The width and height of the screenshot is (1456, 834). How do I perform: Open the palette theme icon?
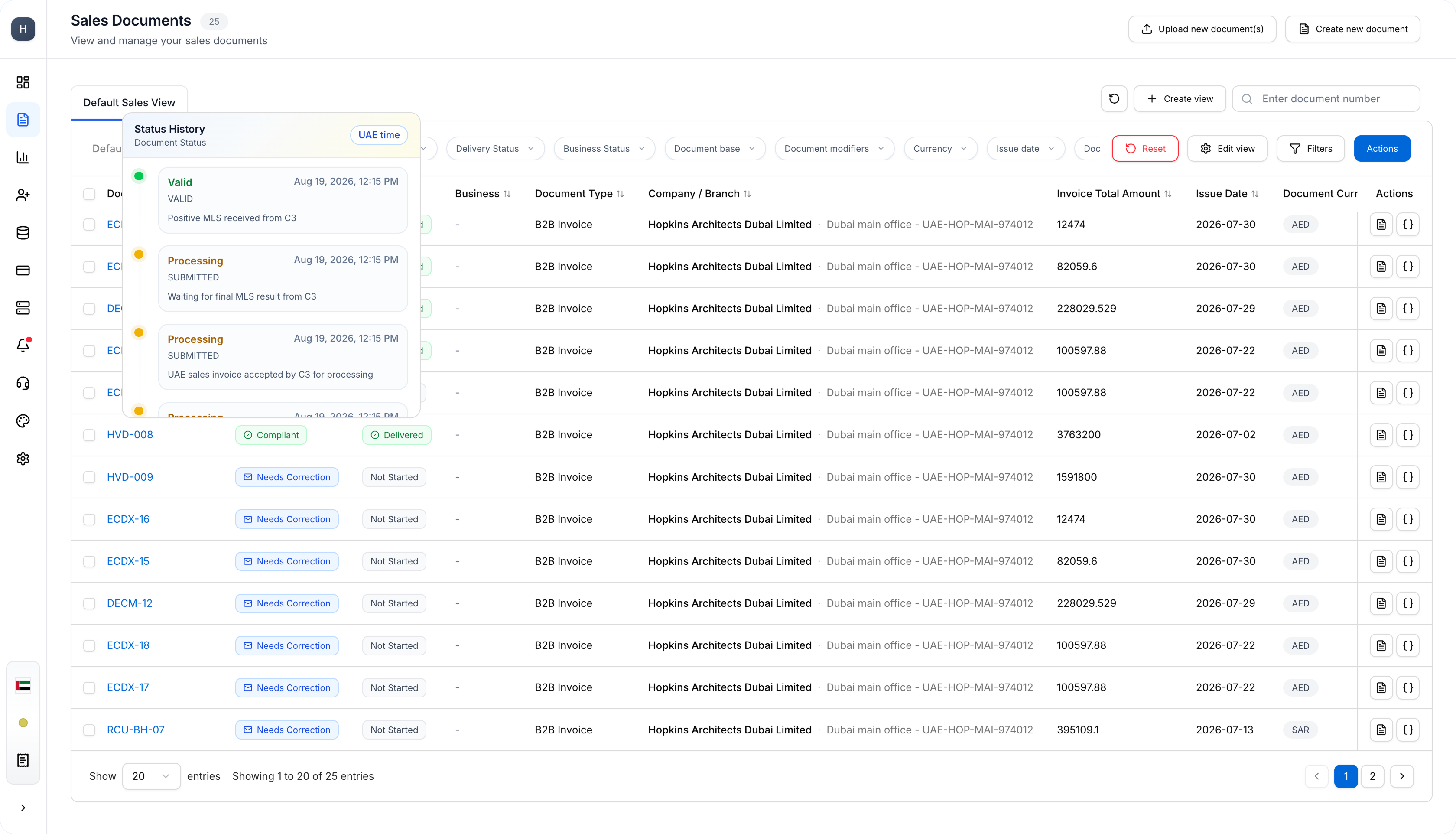pyautogui.click(x=23, y=421)
